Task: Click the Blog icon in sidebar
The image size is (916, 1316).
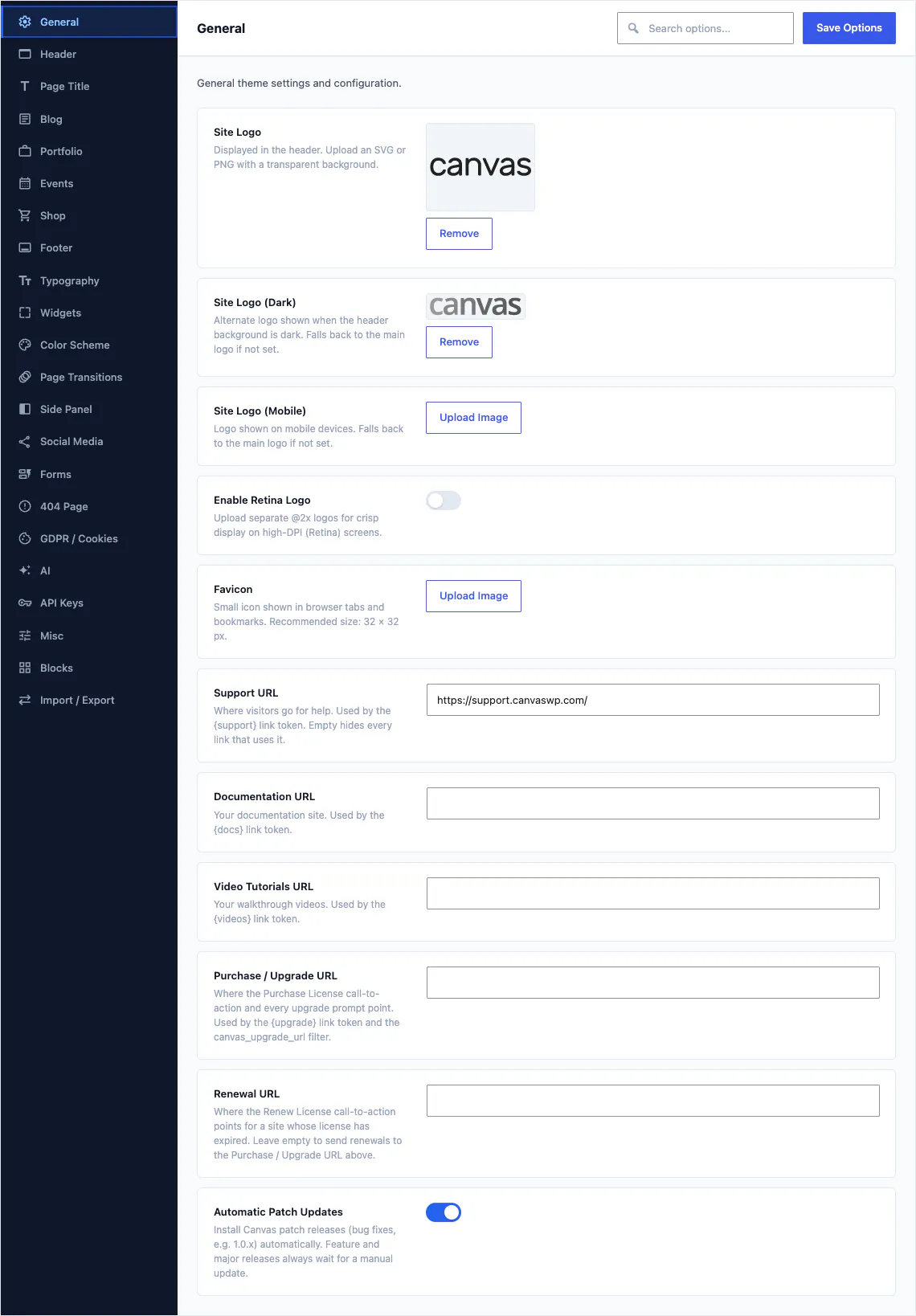Action: 25,119
